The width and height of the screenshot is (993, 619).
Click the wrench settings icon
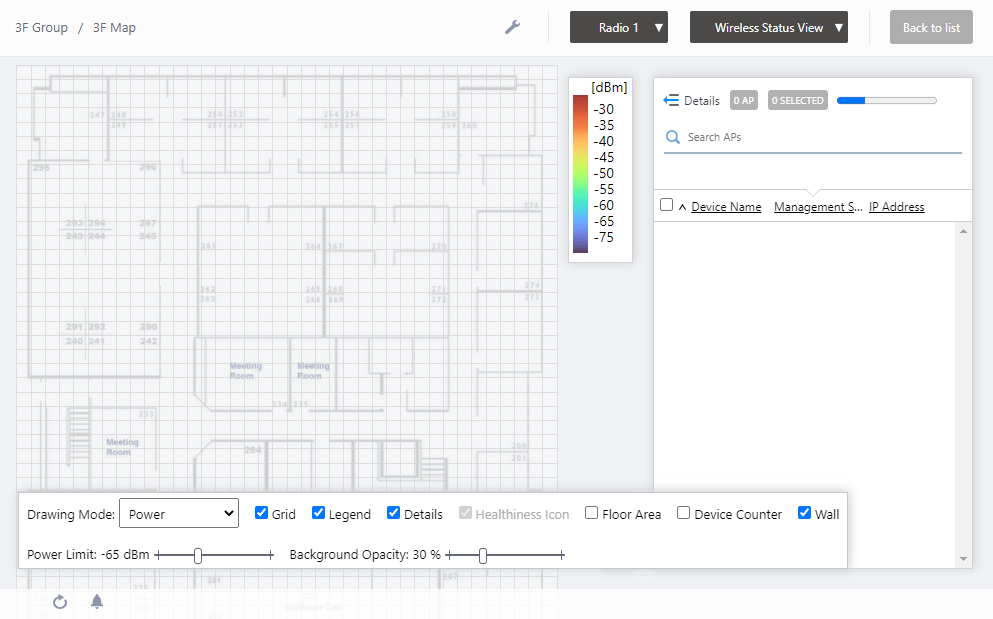click(512, 27)
